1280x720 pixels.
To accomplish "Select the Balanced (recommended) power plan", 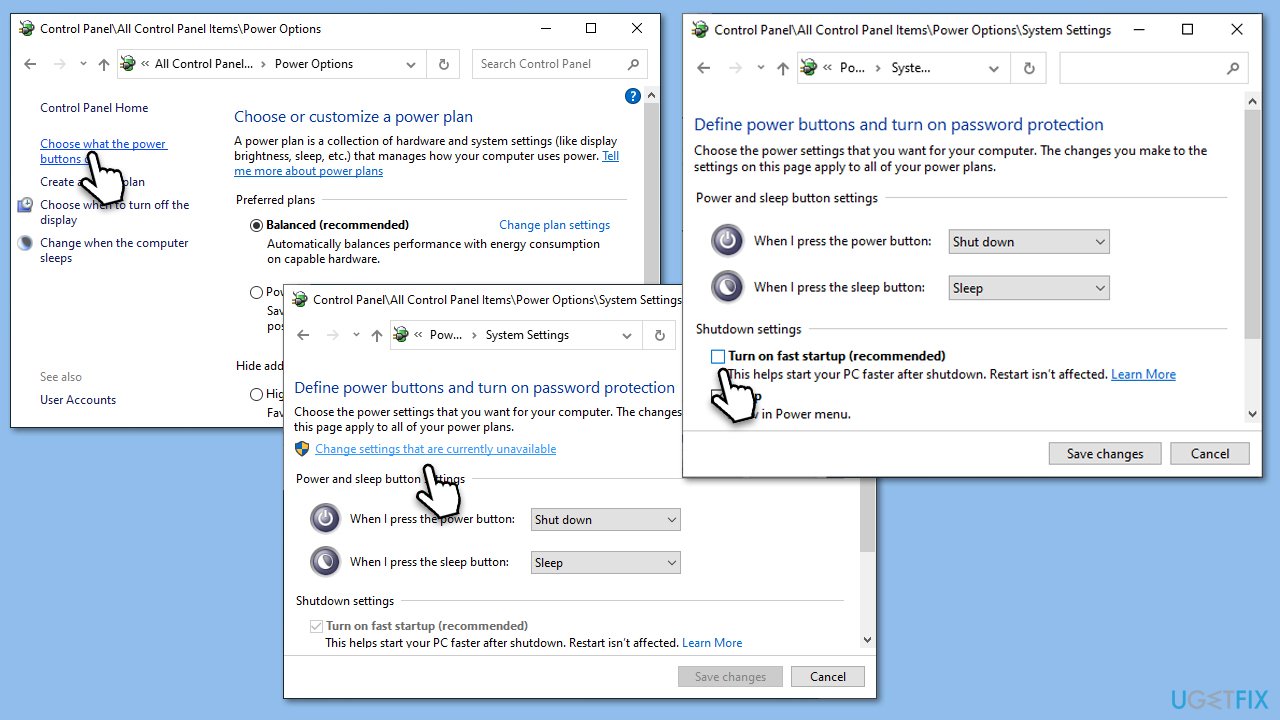I will [257, 225].
